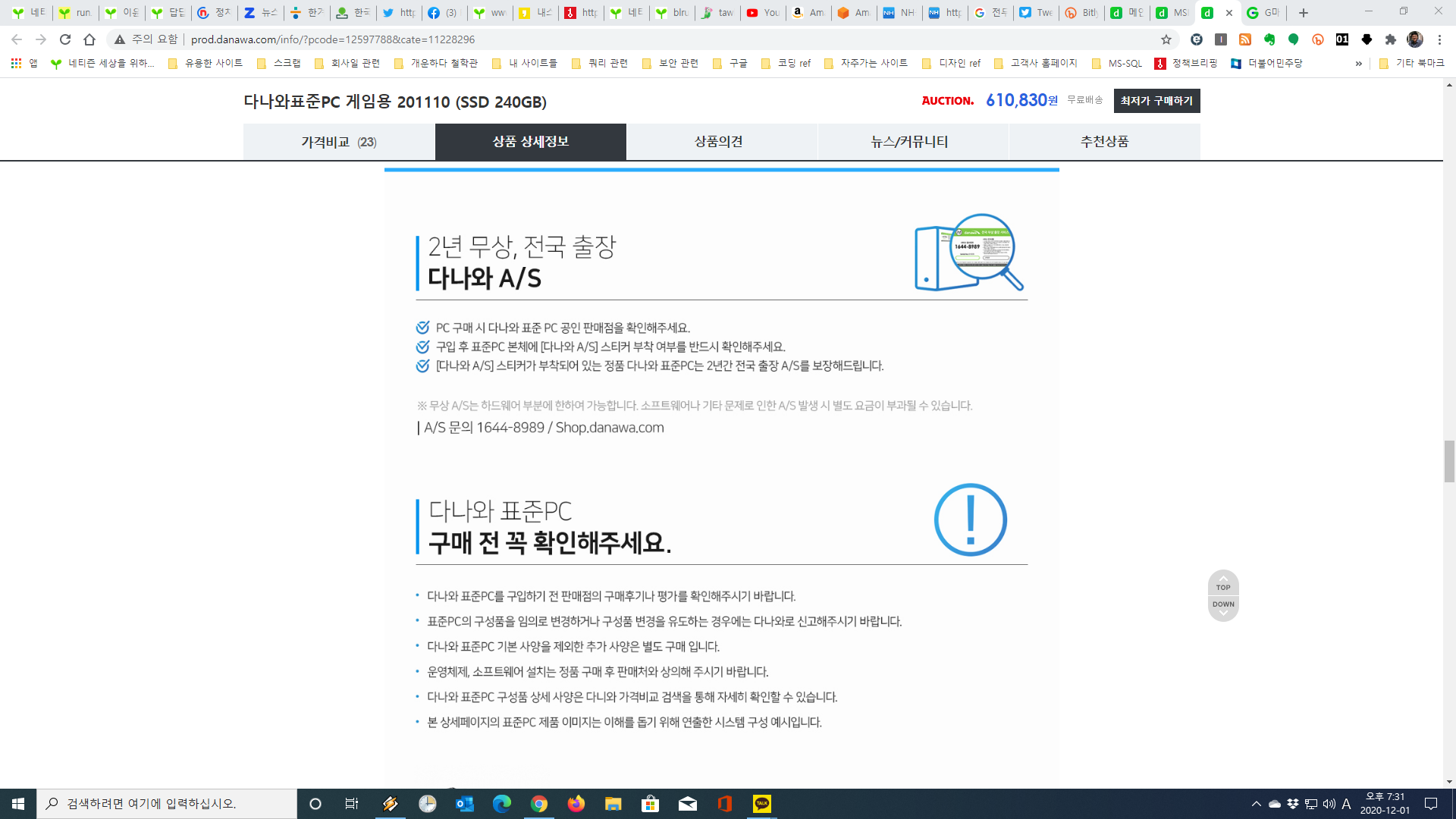Open the Bitly extension icon

pos(1318,39)
